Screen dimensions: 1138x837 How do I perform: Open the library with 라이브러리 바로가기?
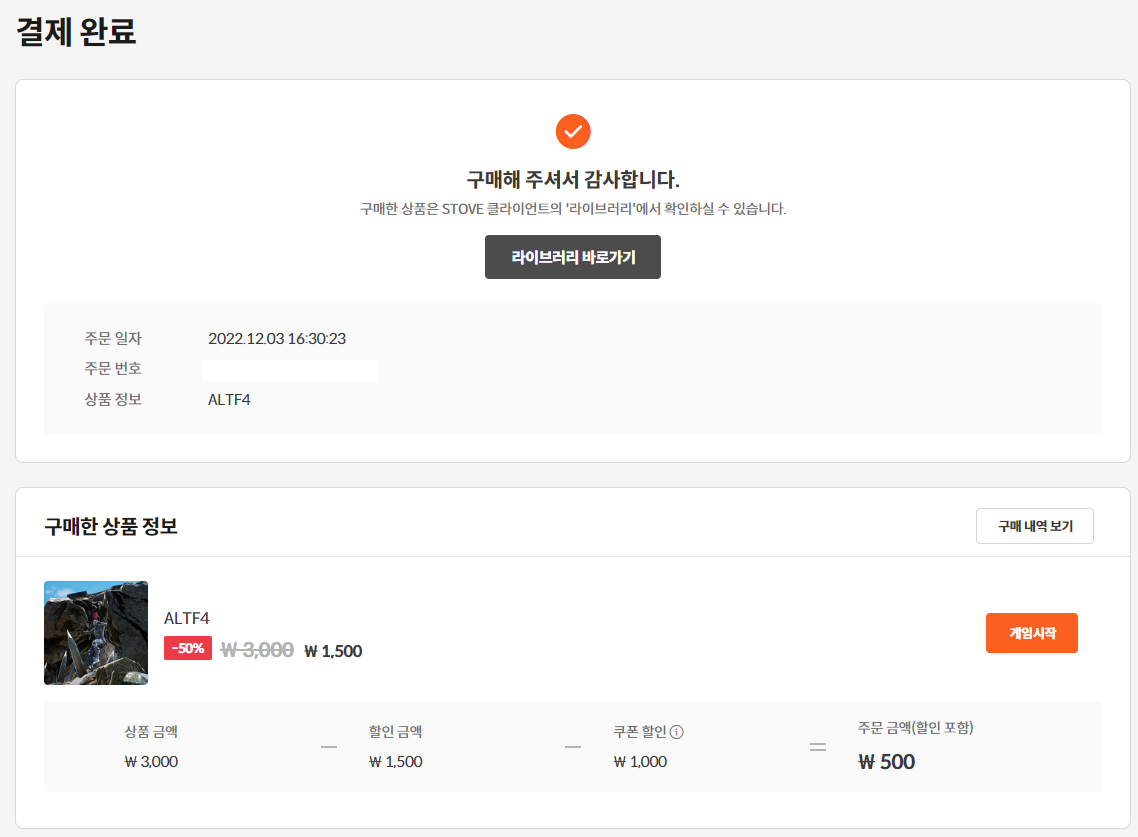click(573, 257)
